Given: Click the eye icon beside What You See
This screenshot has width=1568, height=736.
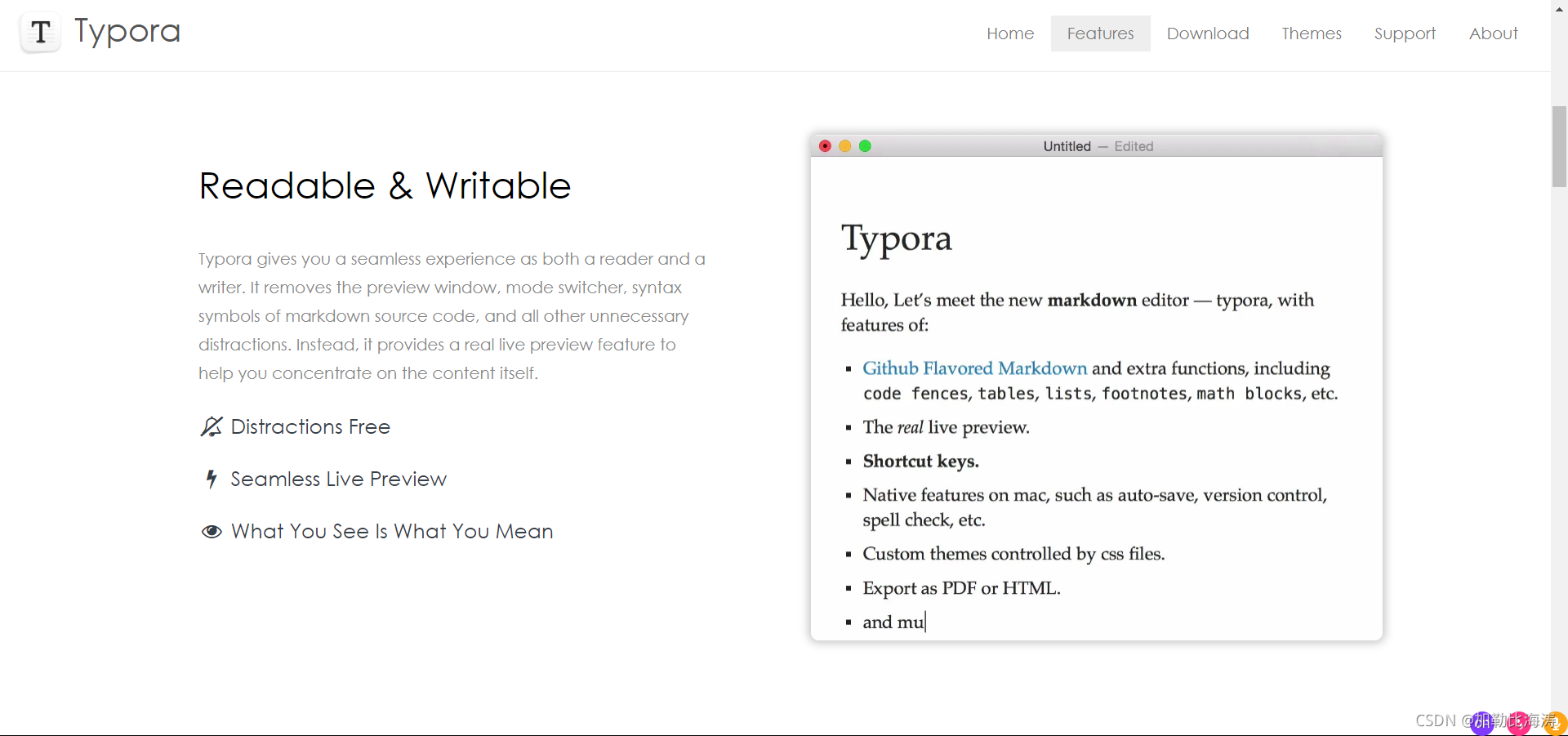Looking at the screenshot, I should click(x=212, y=531).
